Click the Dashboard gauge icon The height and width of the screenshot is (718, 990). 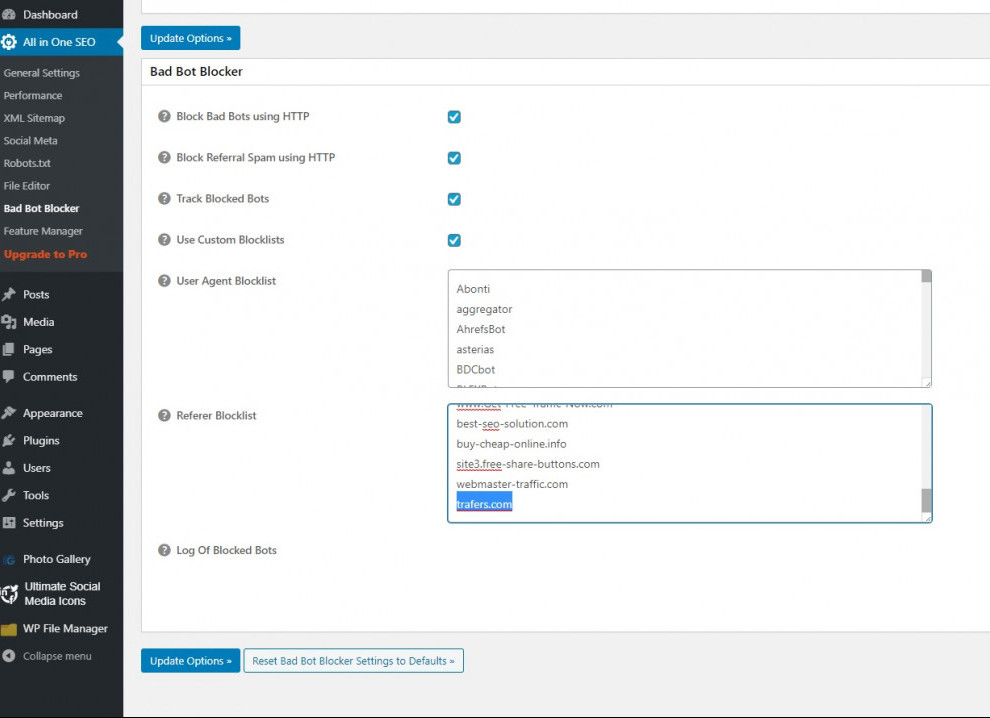[9, 14]
